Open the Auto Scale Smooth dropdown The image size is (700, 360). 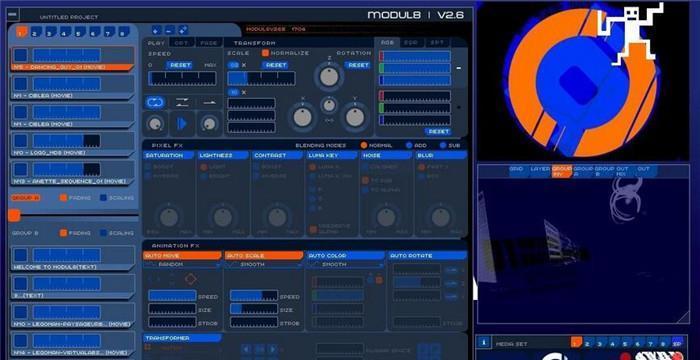click(264, 264)
